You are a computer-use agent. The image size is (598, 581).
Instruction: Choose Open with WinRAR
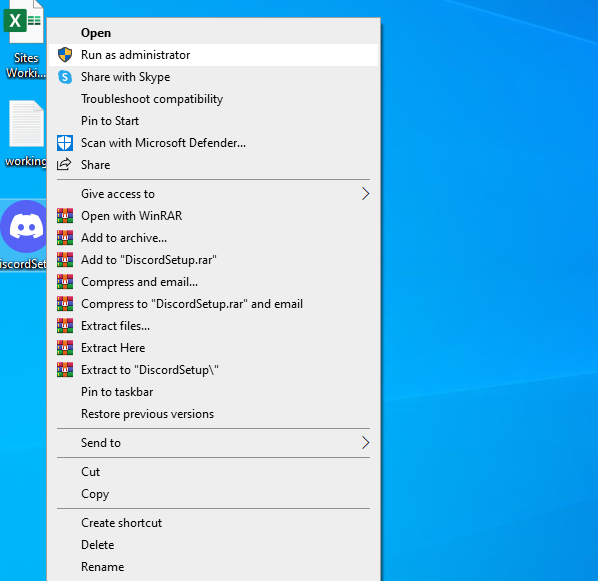pos(214,216)
